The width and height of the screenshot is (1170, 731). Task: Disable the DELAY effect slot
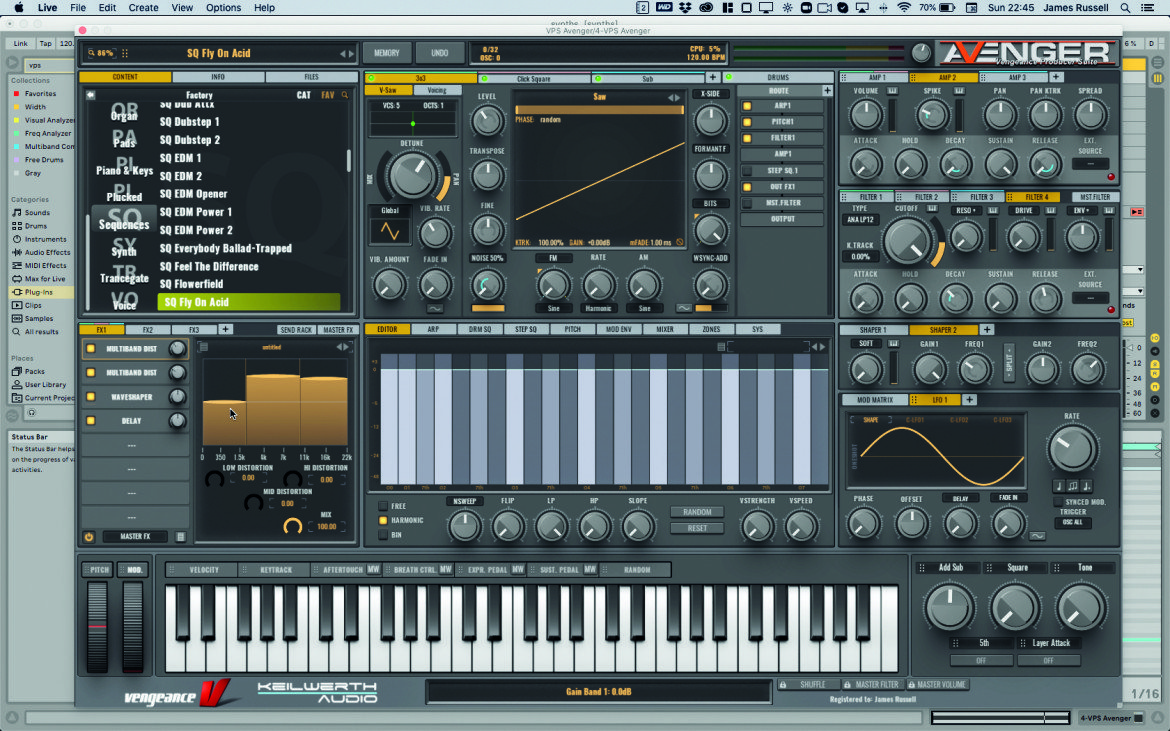tap(90, 421)
